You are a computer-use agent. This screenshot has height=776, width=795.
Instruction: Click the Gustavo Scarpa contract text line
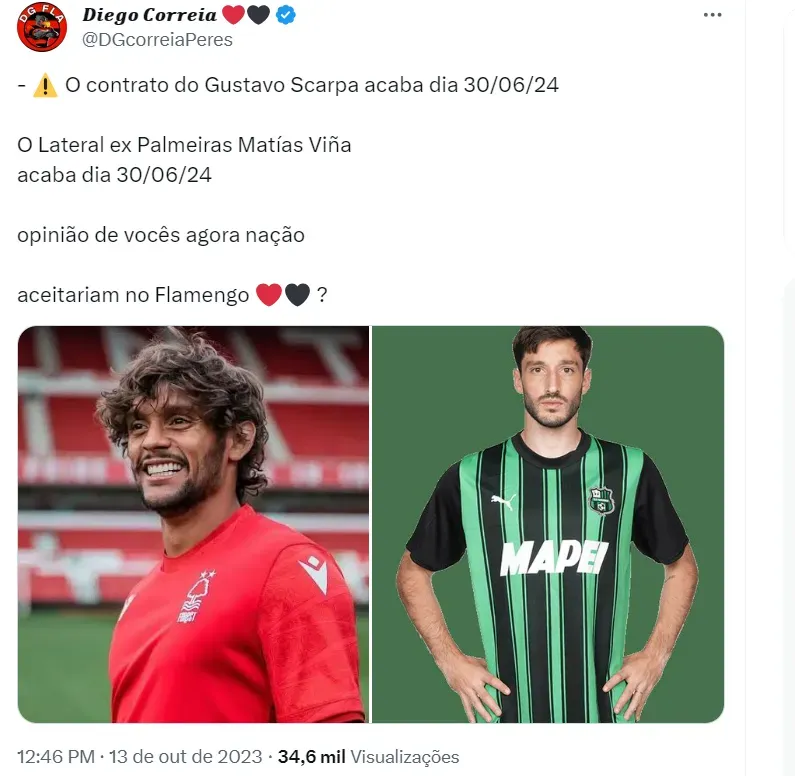pos(312,85)
